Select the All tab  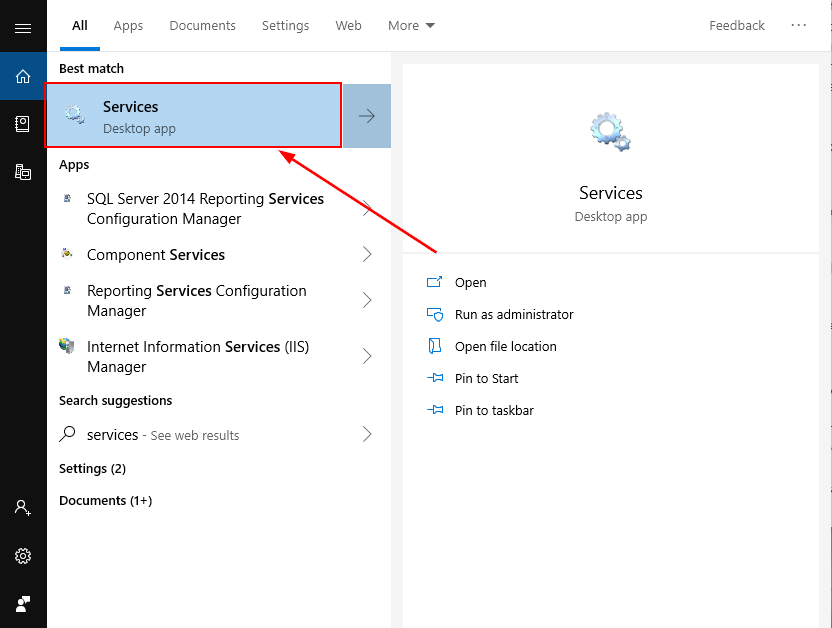(x=80, y=25)
